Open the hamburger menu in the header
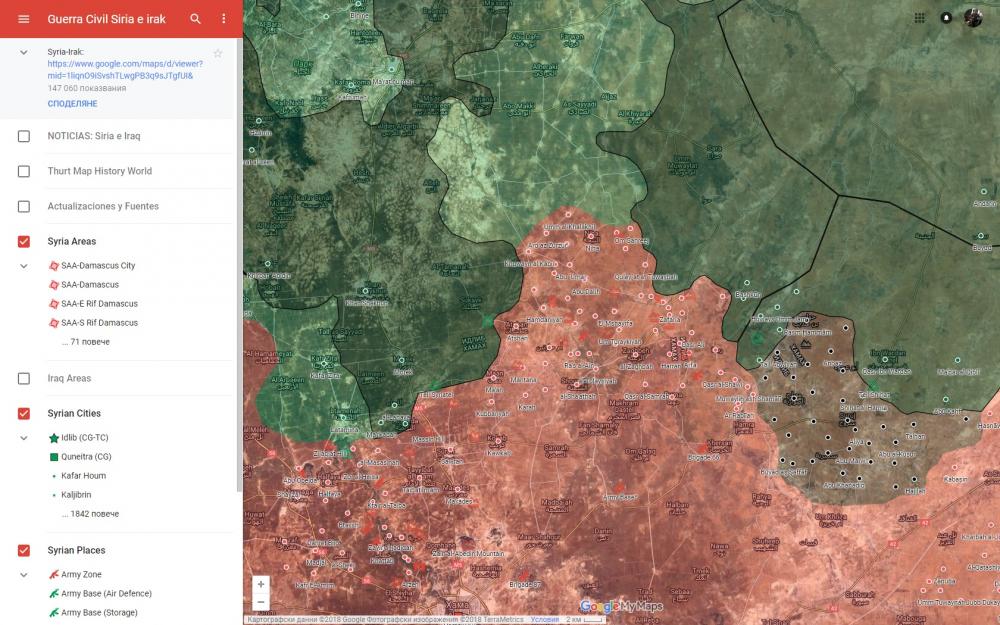The width and height of the screenshot is (1000, 625). click(24, 19)
